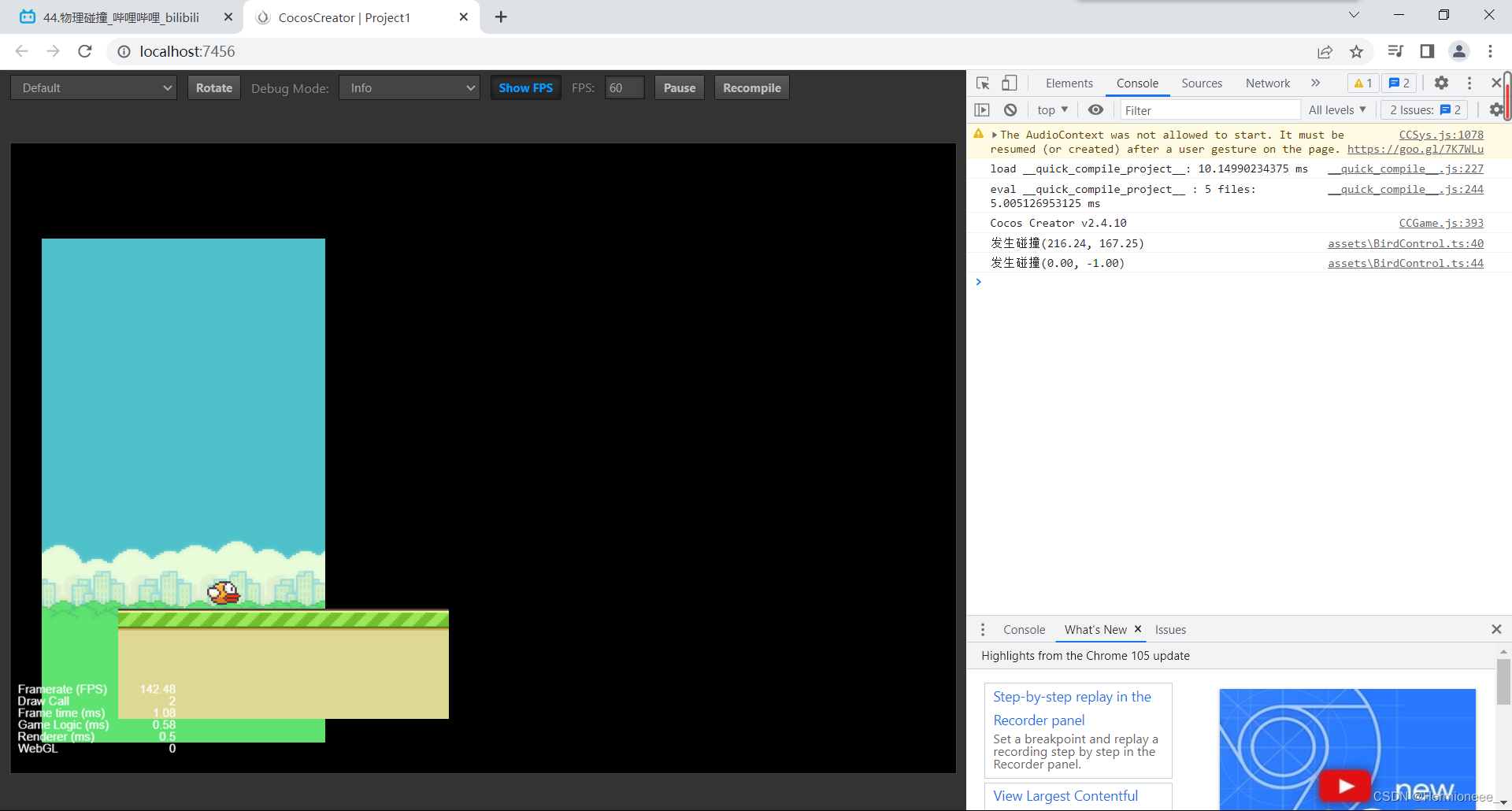Toggle the browser side panel
Image resolution: width=1512 pixels, height=811 pixels.
pos(1427,51)
